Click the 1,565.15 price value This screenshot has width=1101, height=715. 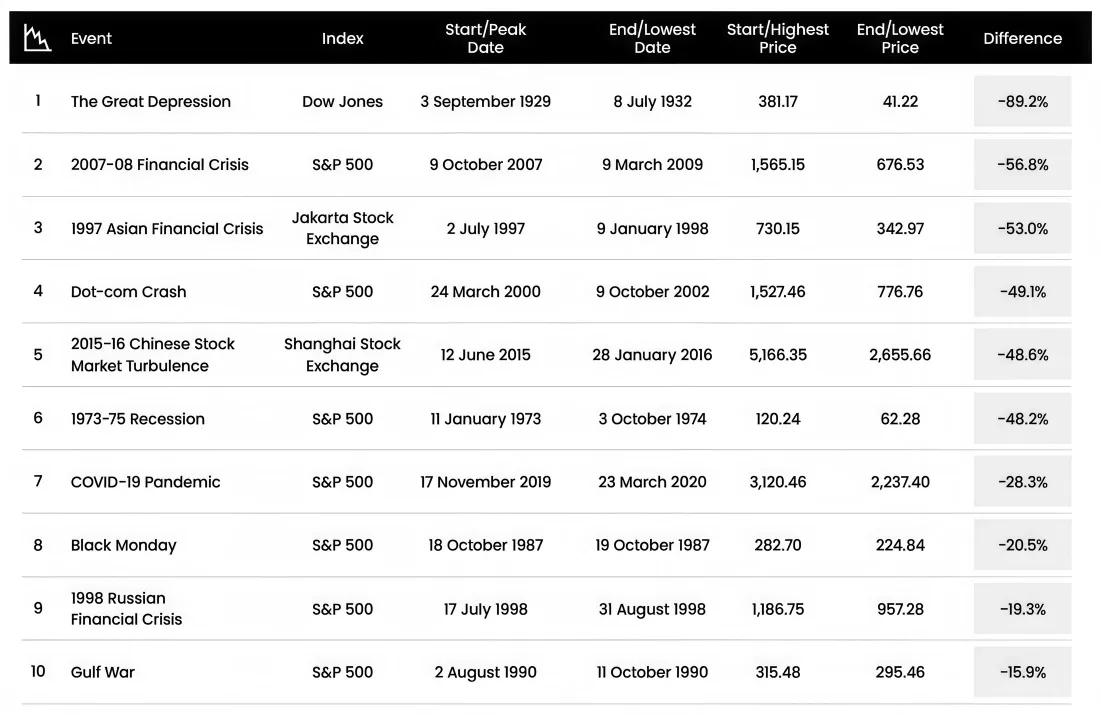[x=778, y=165]
